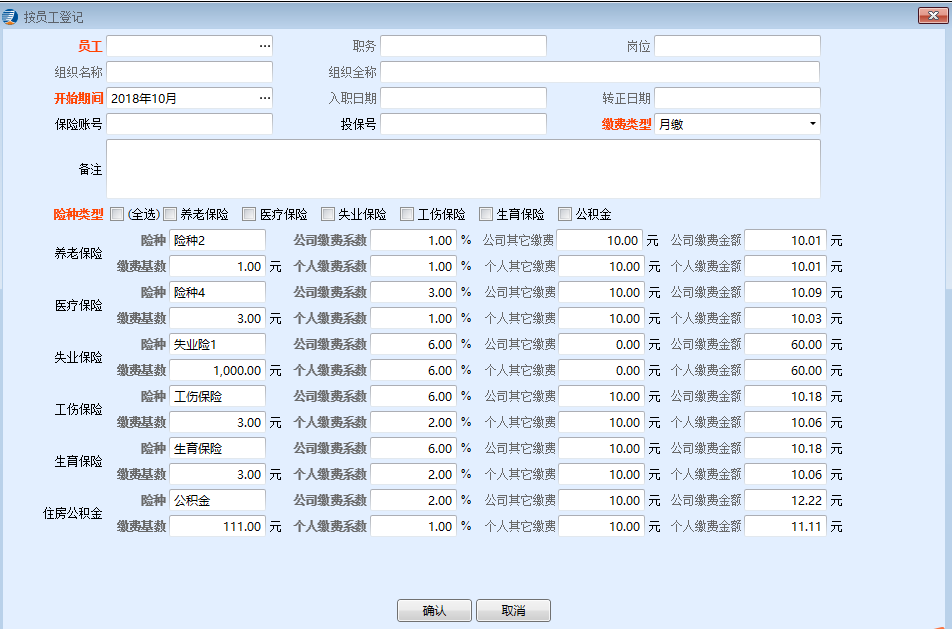Image resolution: width=952 pixels, height=629 pixels.
Task: Click 确认 button to confirm
Action: pyautogui.click(x=434, y=610)
